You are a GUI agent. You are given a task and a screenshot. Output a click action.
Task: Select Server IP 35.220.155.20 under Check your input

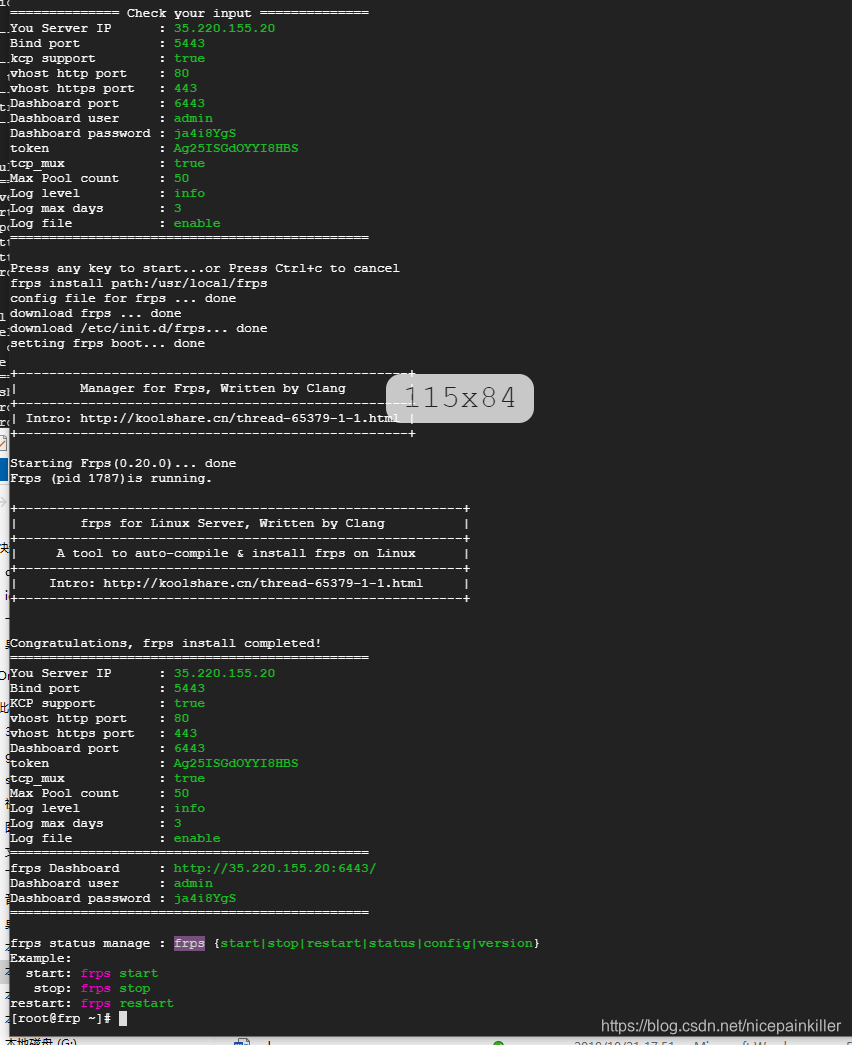point(224,28)
